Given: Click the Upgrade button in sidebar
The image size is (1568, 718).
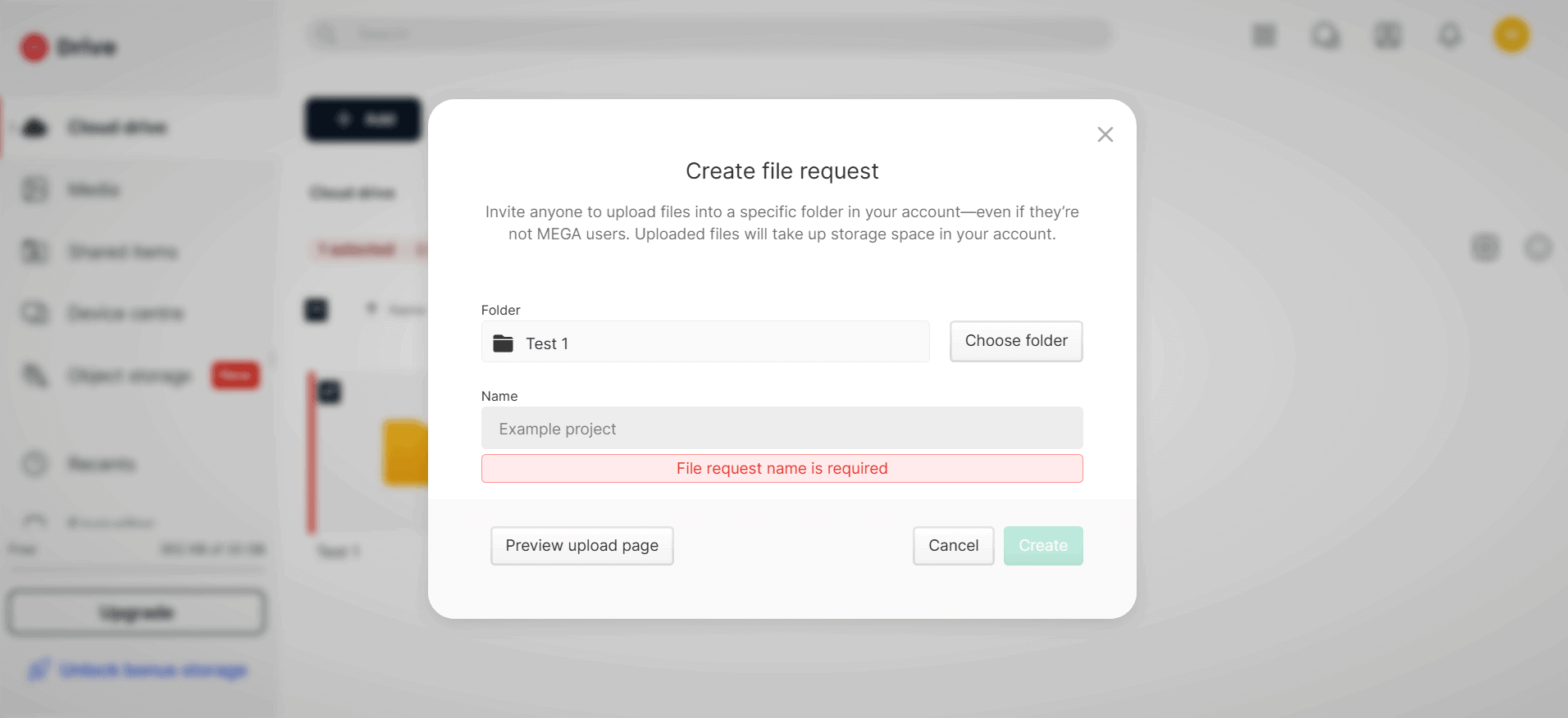Looking at the screenshot, I should (136, 612).
